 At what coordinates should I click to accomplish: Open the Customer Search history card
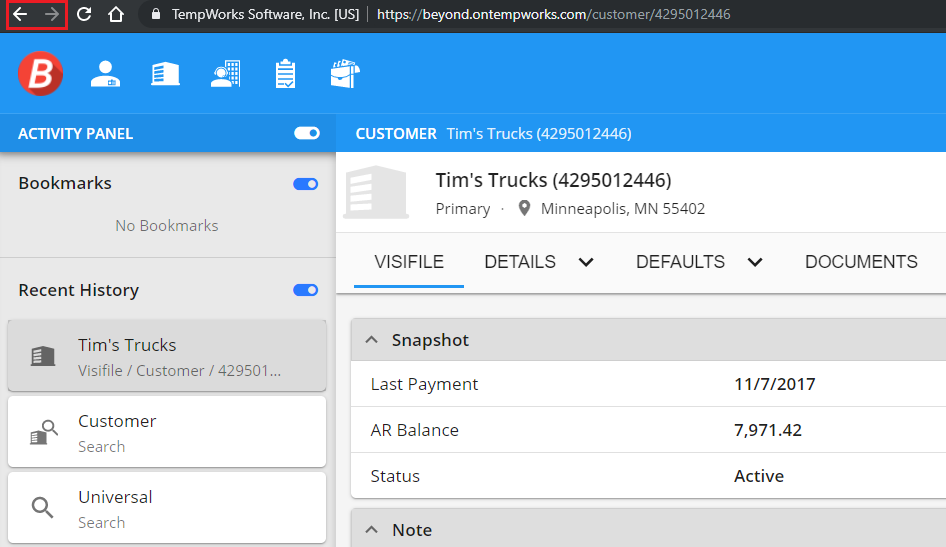167,432
